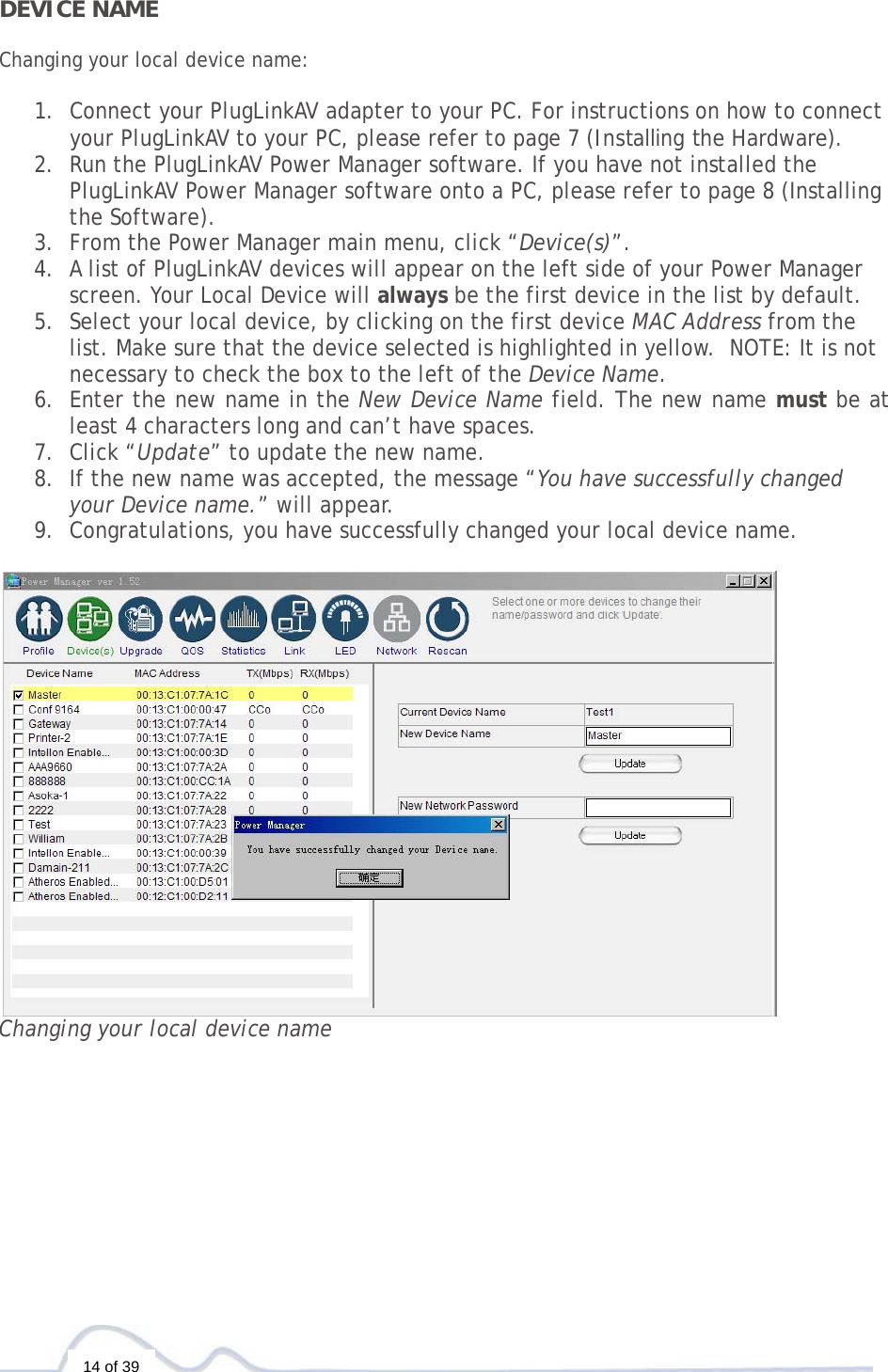Click Update to apply the new device name
The height and width of the screenshot is (1372, 888).
[x=629, y=764]
